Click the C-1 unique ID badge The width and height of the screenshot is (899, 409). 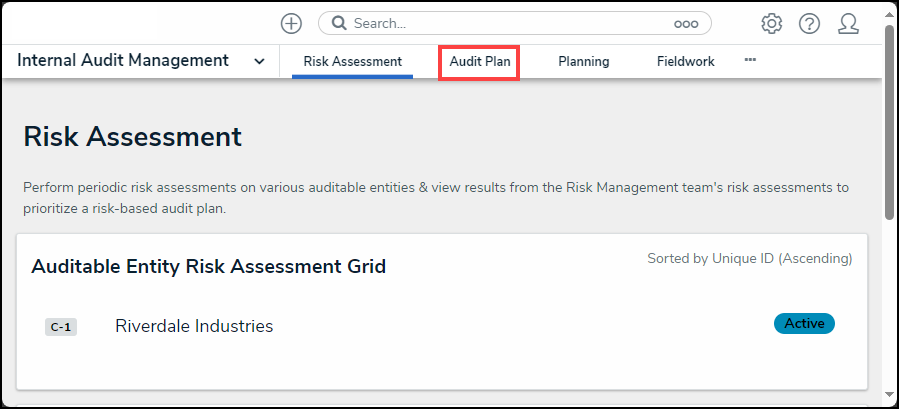61,327
